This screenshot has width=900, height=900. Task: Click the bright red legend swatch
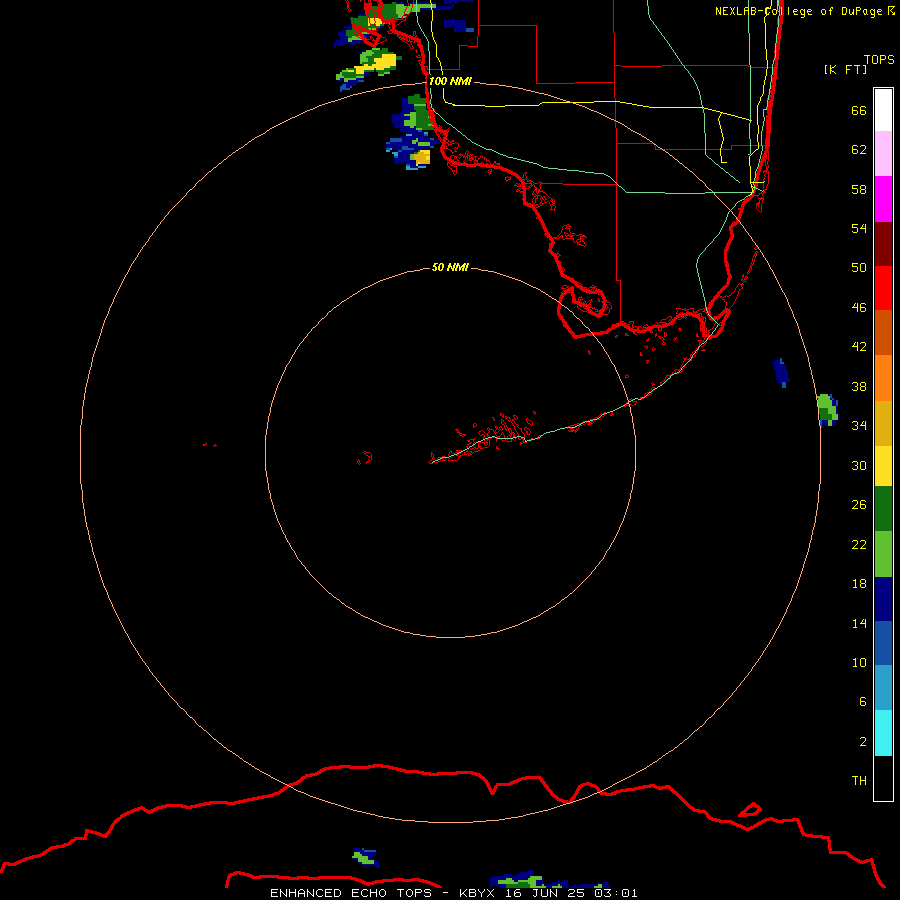click(883, 288)
